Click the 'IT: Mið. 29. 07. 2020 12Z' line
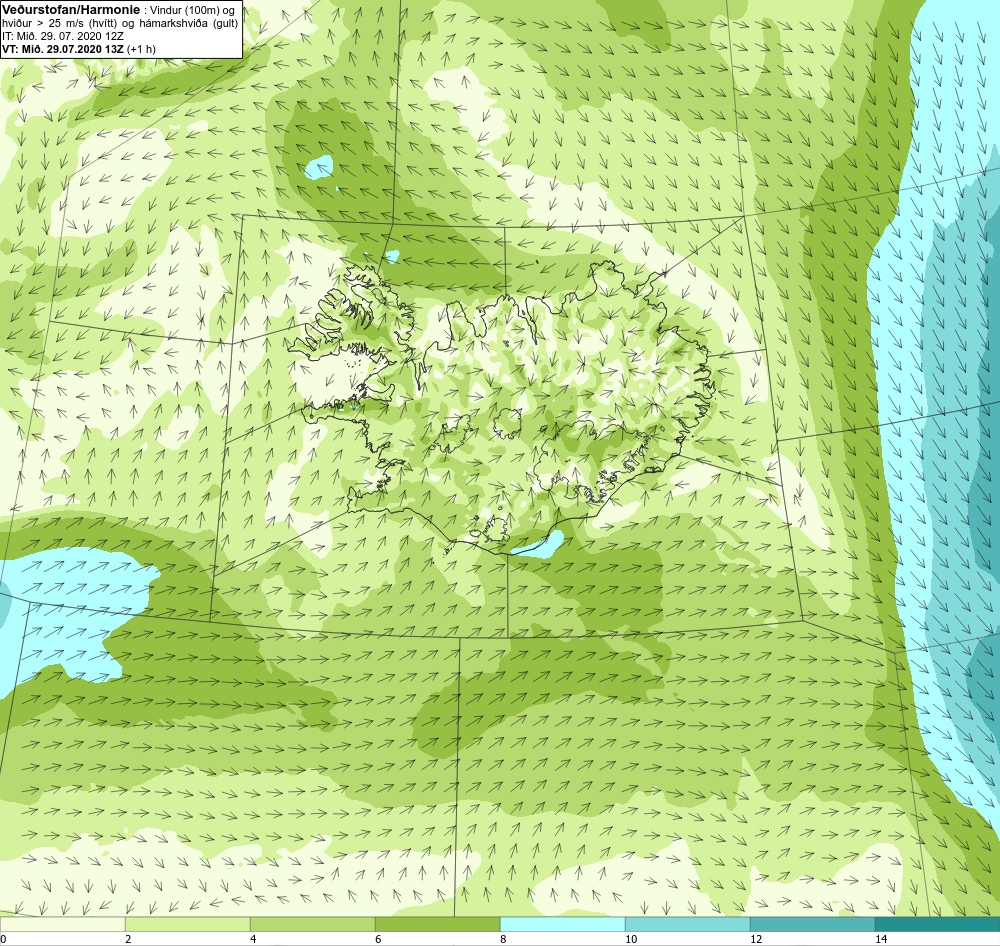Screen dimensions: 1000x946 coord(63,36)
